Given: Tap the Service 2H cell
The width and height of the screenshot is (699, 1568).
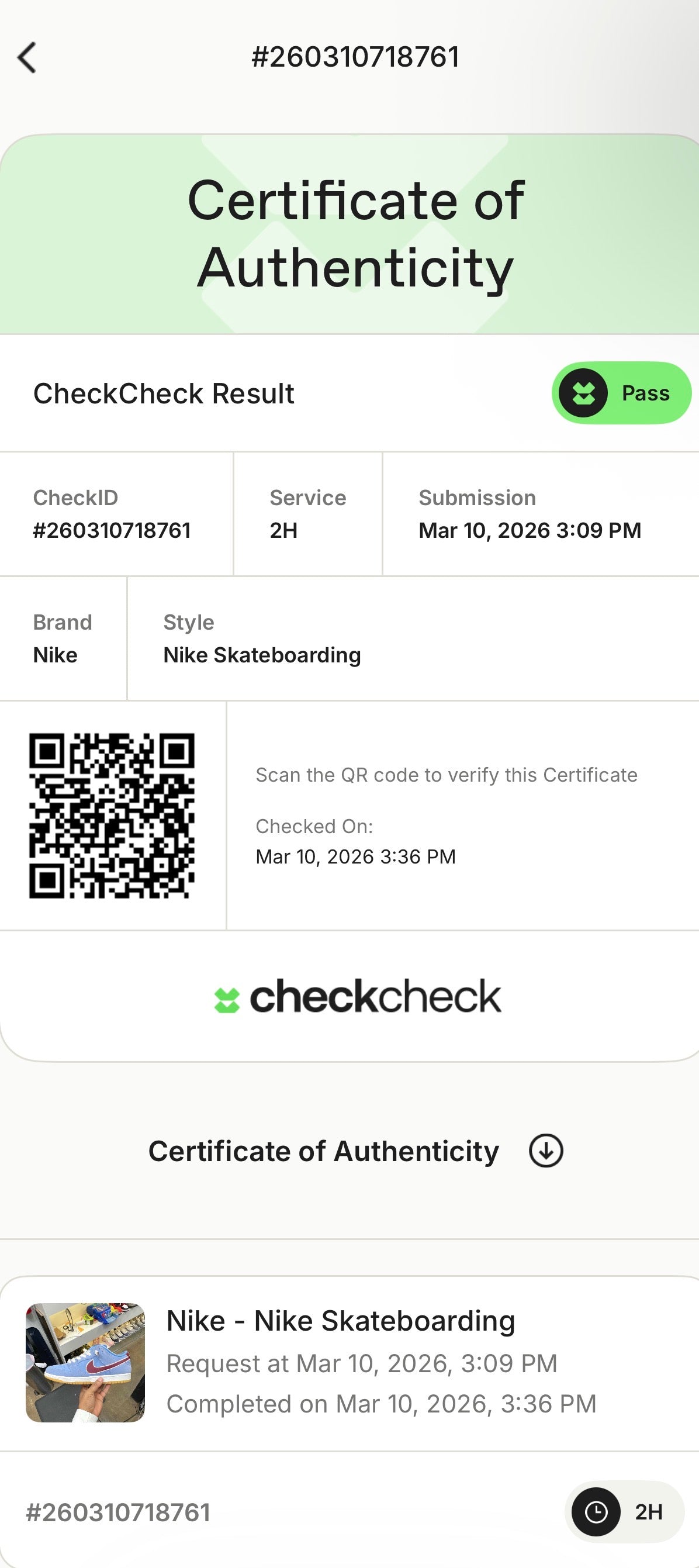Looking at the screenshot, I should point(308,514).
